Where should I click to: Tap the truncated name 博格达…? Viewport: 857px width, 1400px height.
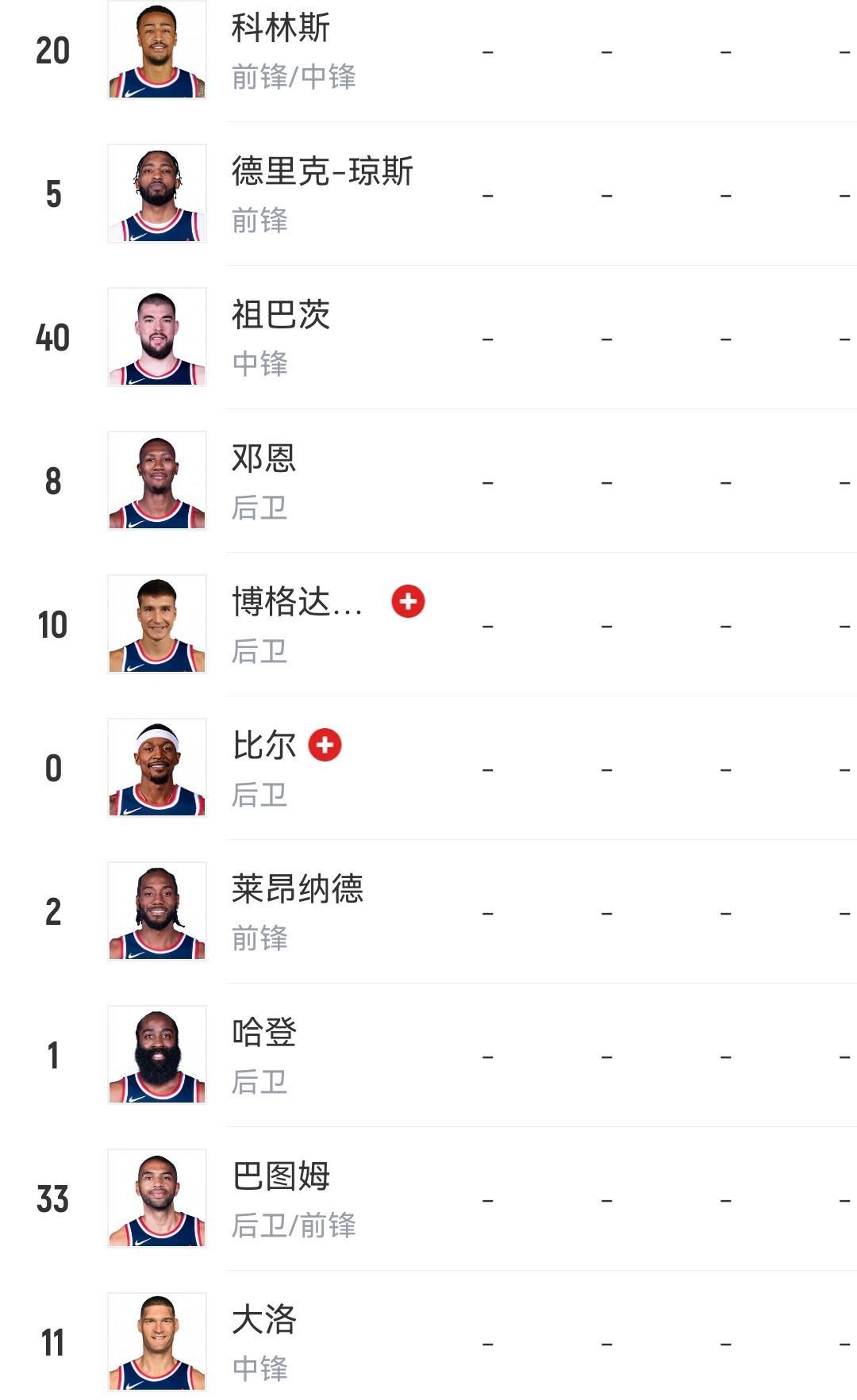point(297,602)
